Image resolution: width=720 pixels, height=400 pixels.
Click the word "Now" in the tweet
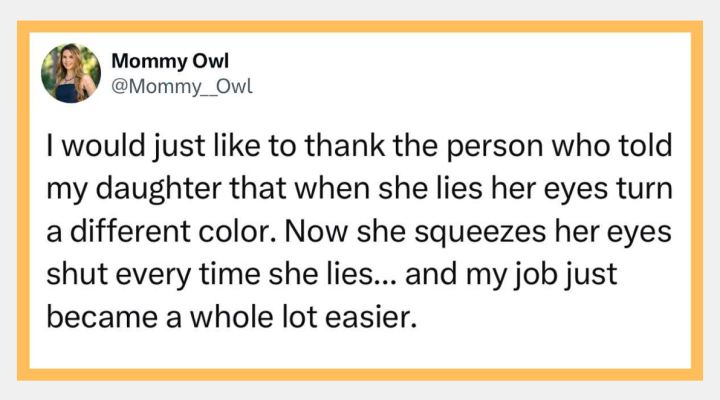coord(316,231)
